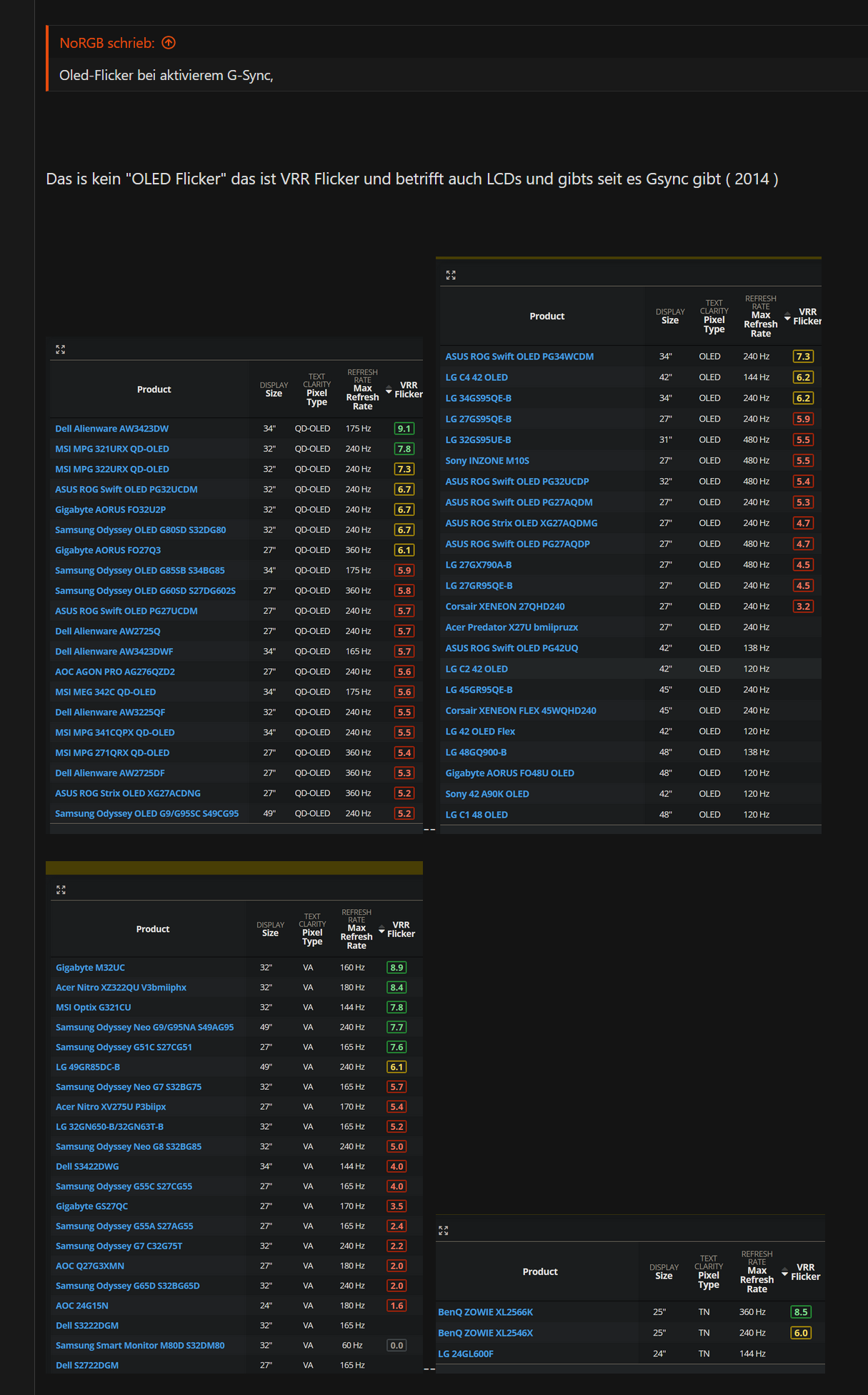Open Sony 42 A90K OLED link
Image resolution: width=868 pixels, height=1395 pixels.
click(x=487, y=794)
